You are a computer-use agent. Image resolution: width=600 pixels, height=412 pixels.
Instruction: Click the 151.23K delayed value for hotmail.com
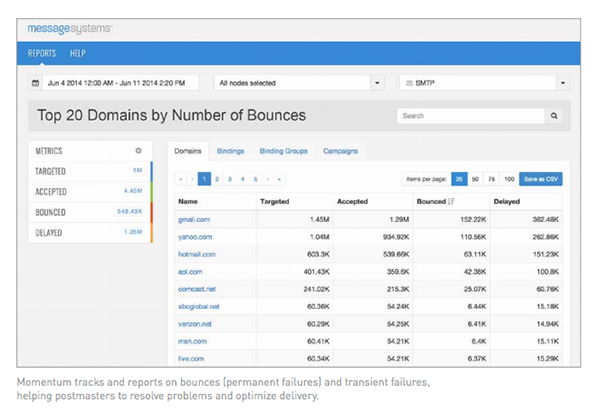pyautogui.click(x=546, y=254)
